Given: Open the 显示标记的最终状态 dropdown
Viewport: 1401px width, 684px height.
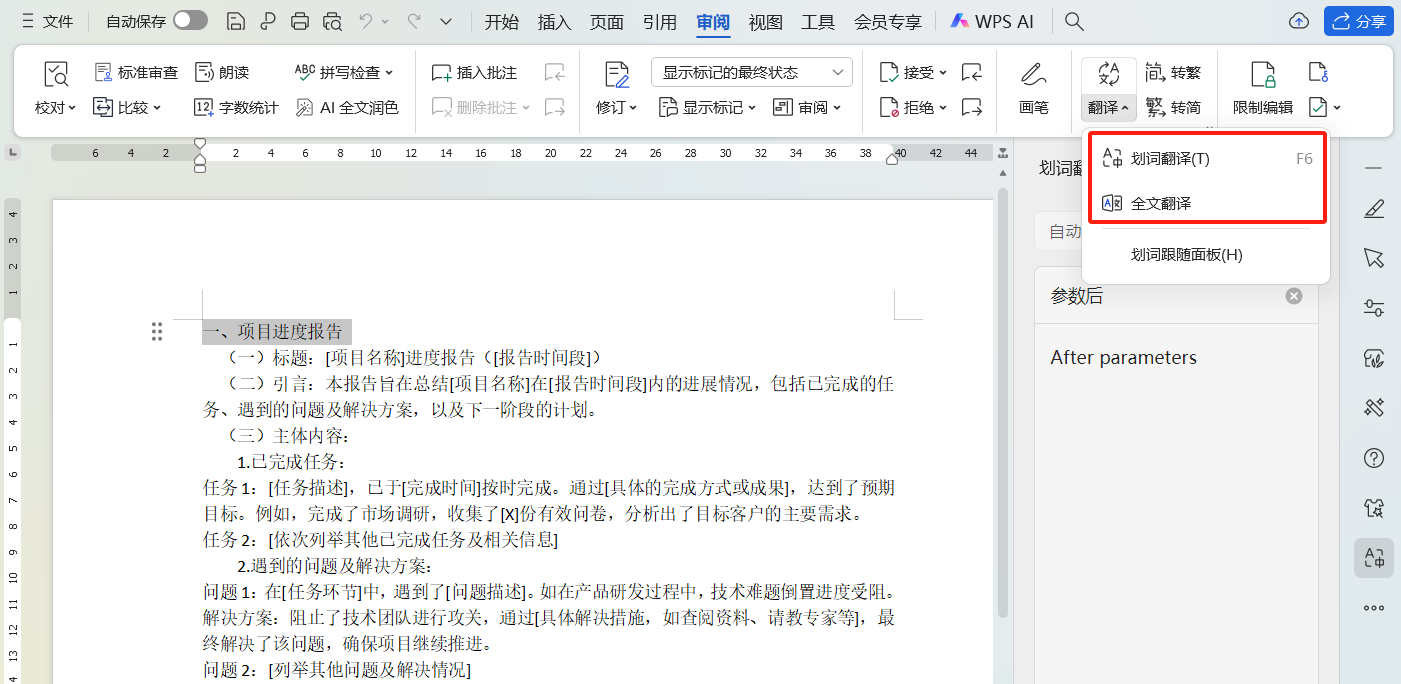Looking at the screenshot, I should (x=751, y=72).
